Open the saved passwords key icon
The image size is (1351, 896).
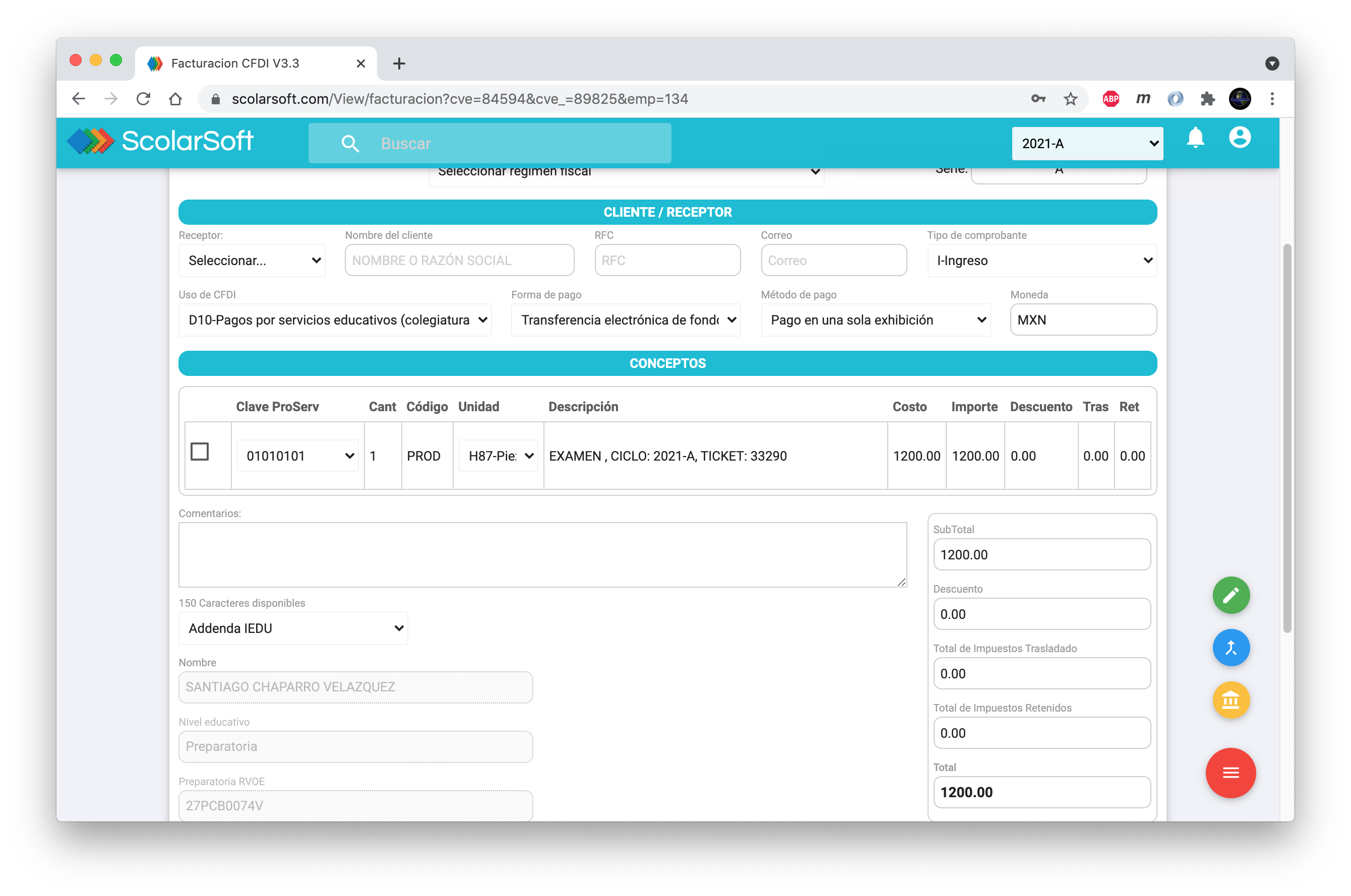(x=1038, y=99)
